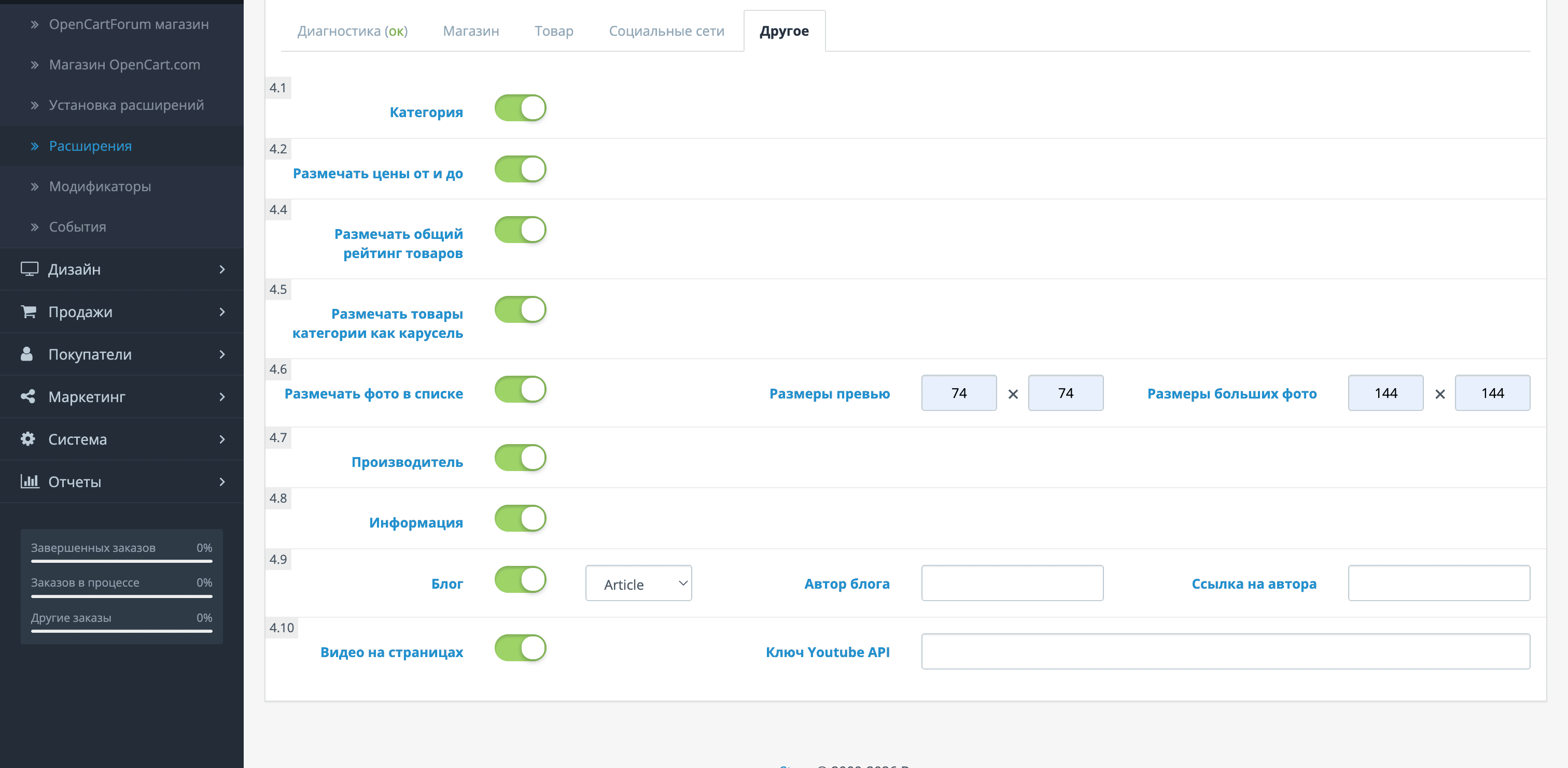The height and width of the screenshot is (768, 1568).
Task: Click the Marketing share icon
Action: (27, 397)
